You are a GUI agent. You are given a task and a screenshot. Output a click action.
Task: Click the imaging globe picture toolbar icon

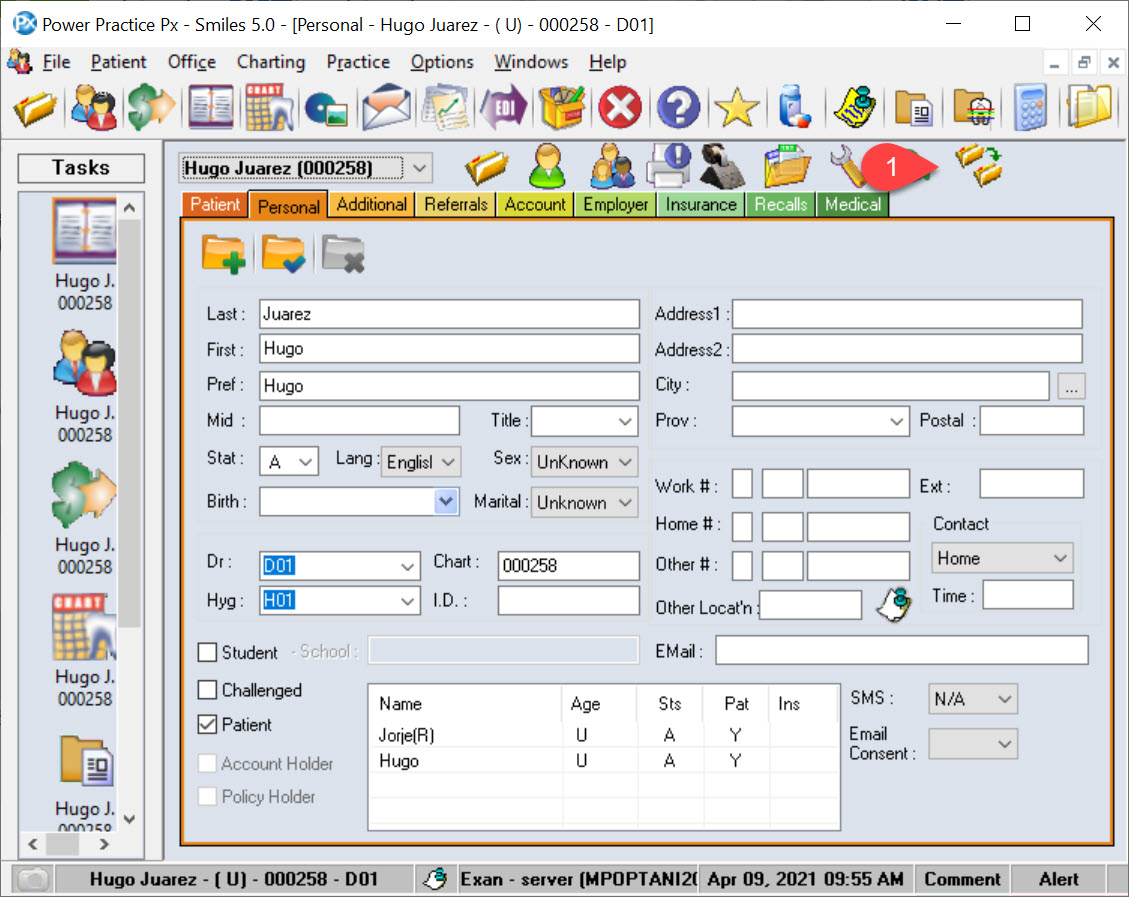tap(326, 109)
